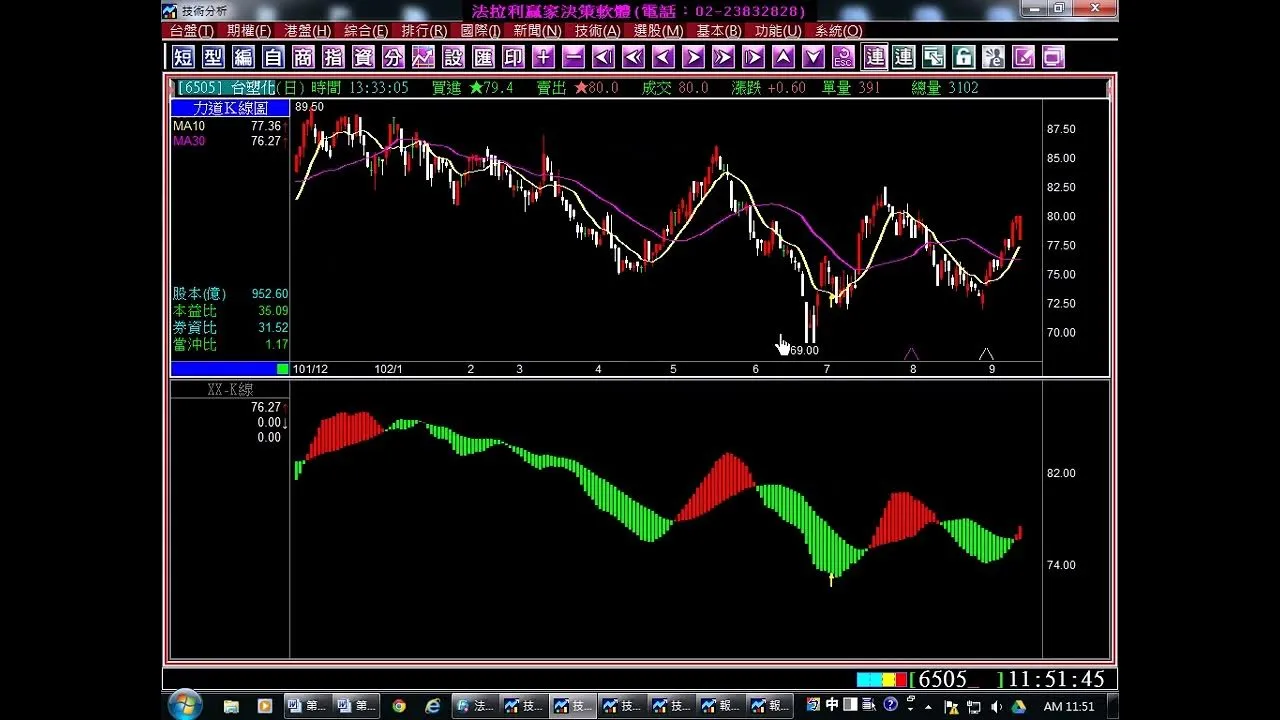Image resolution: width=1280 pixels, height=720 pixels.
Task: Click the 設 settings toolbar button
Action: 453,57
